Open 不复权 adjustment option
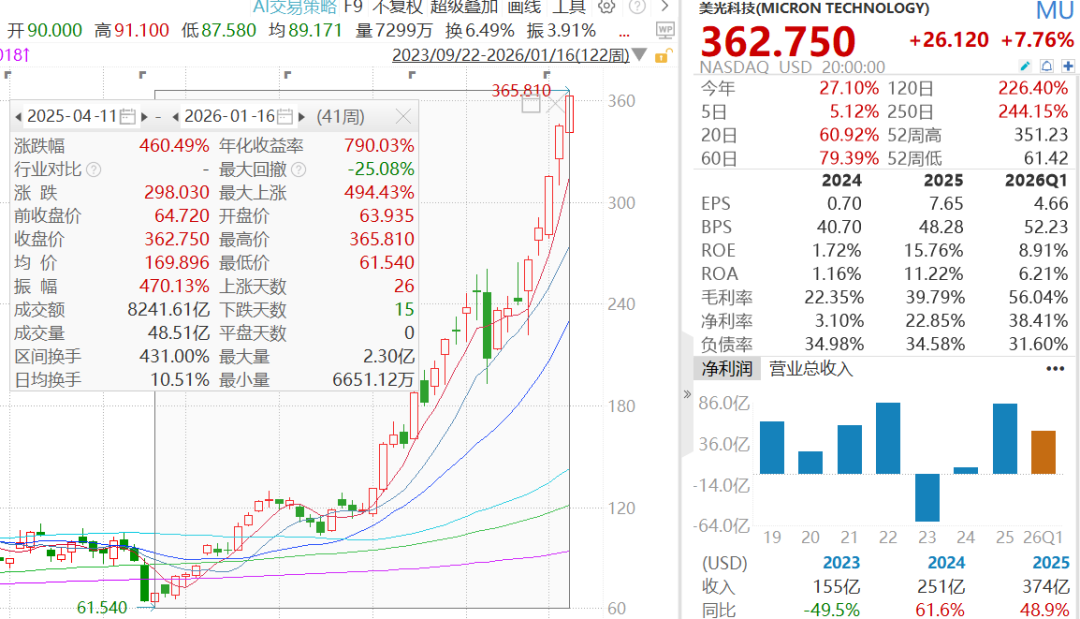 [397, 6]
